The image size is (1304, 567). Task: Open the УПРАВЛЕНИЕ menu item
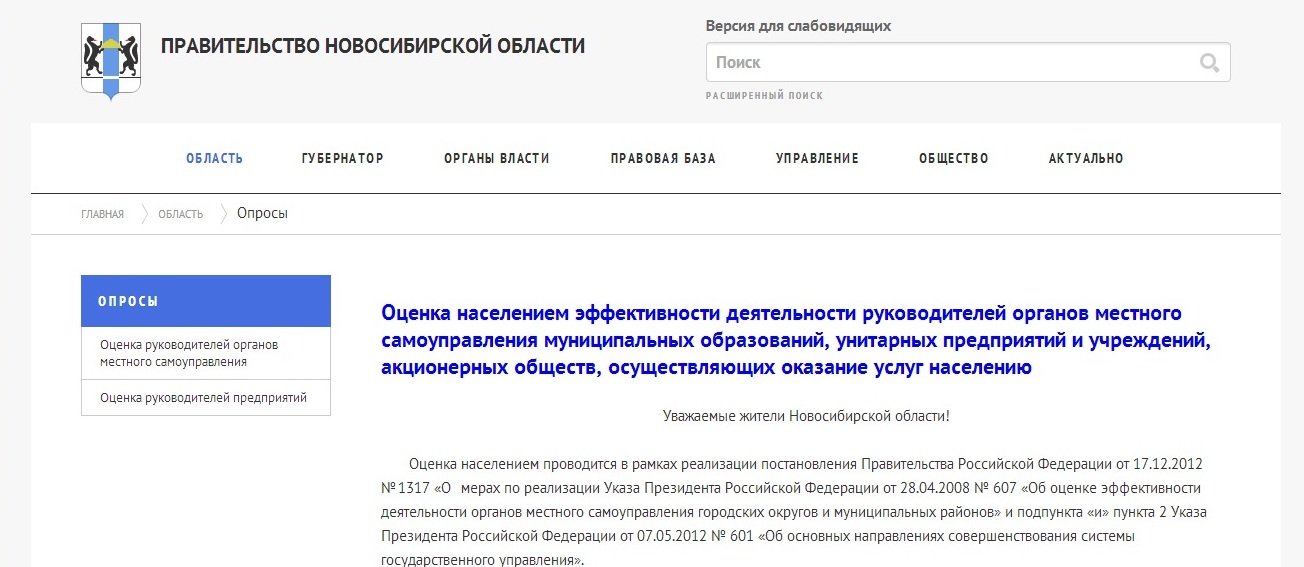pos(817,158)
